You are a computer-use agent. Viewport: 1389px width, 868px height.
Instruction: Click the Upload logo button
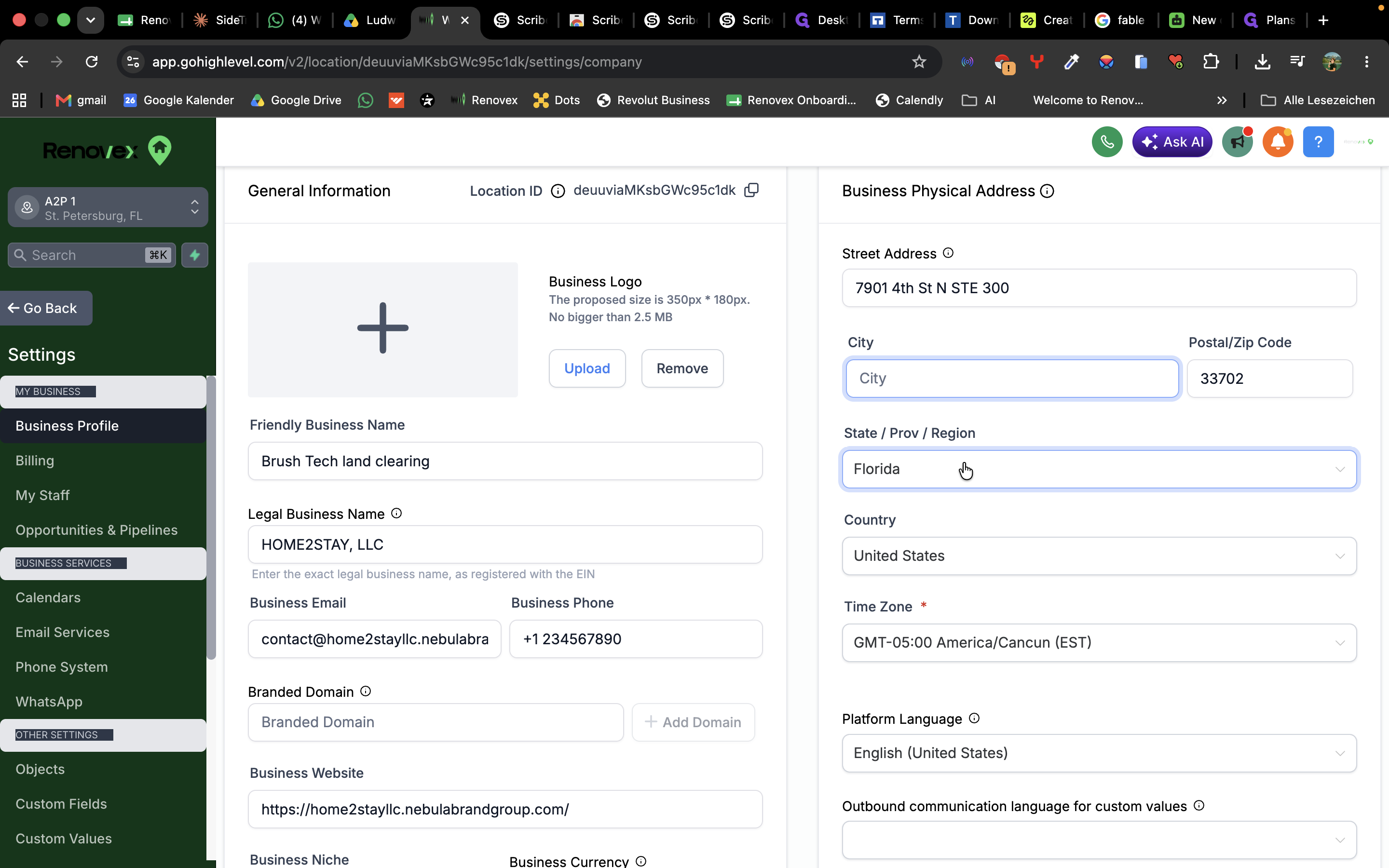(587, 368)
